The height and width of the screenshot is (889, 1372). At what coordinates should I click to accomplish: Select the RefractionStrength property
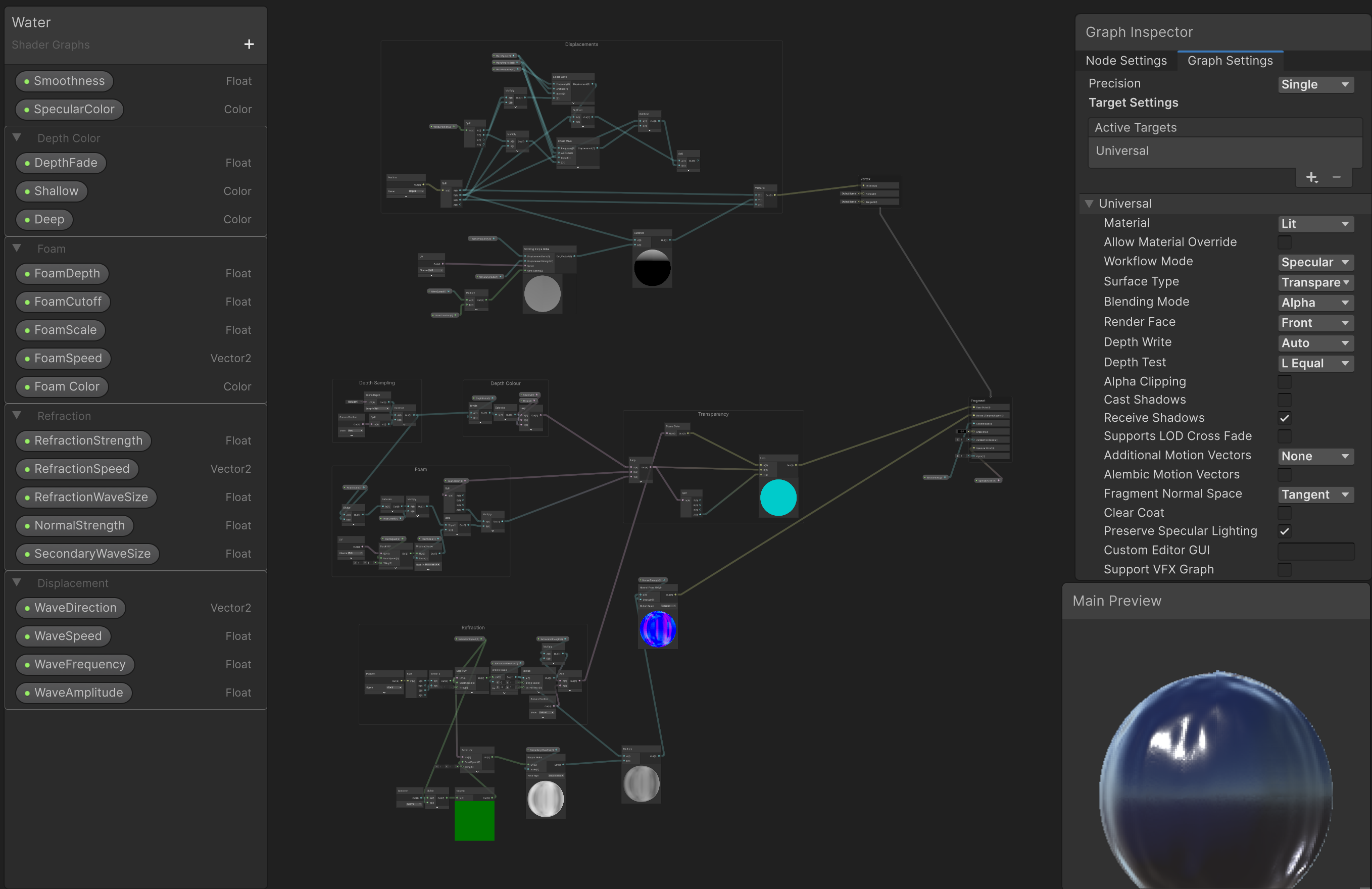(x=83, y=441)
